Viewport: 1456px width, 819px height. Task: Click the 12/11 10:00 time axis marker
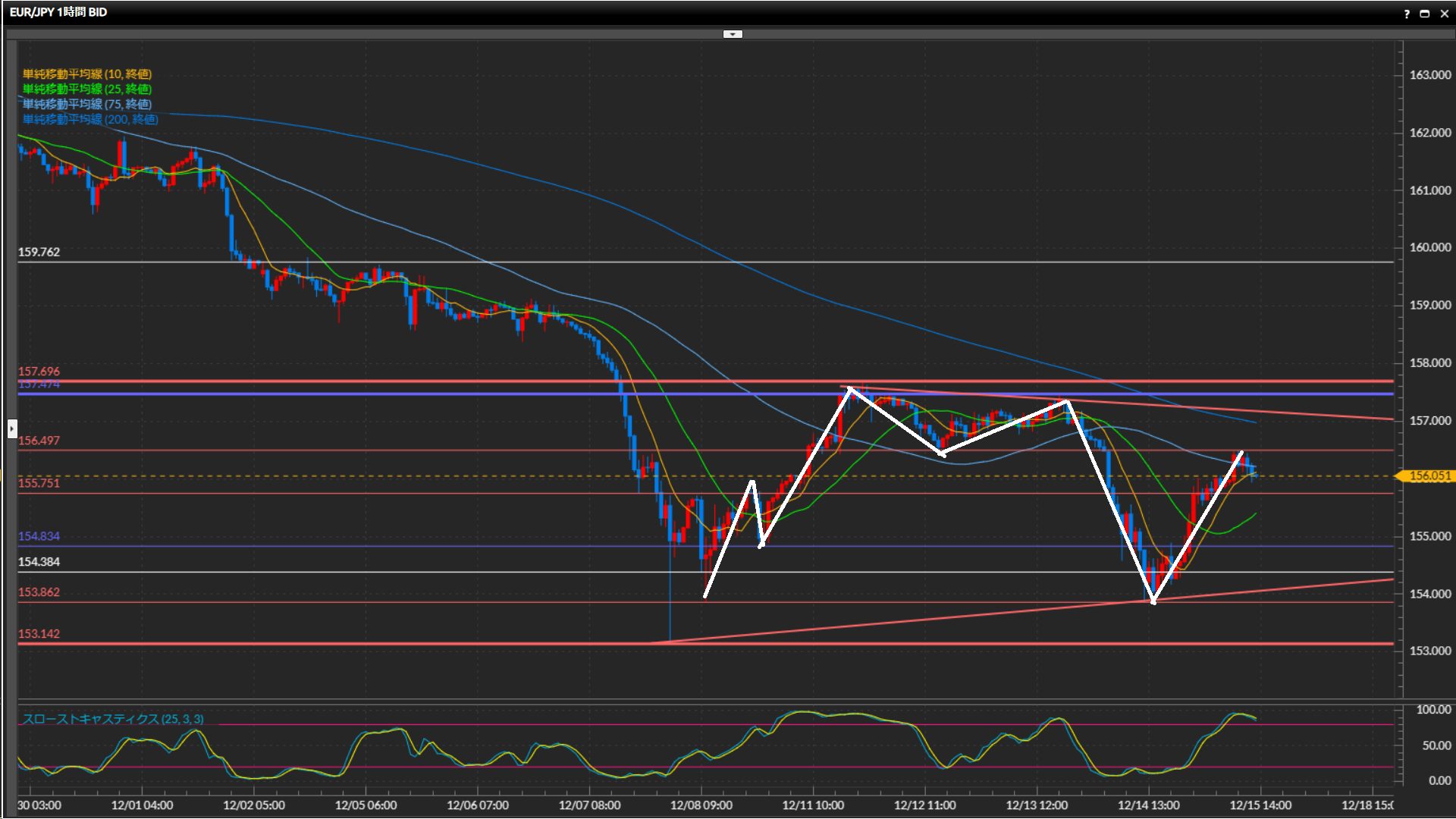pos(813,805)
